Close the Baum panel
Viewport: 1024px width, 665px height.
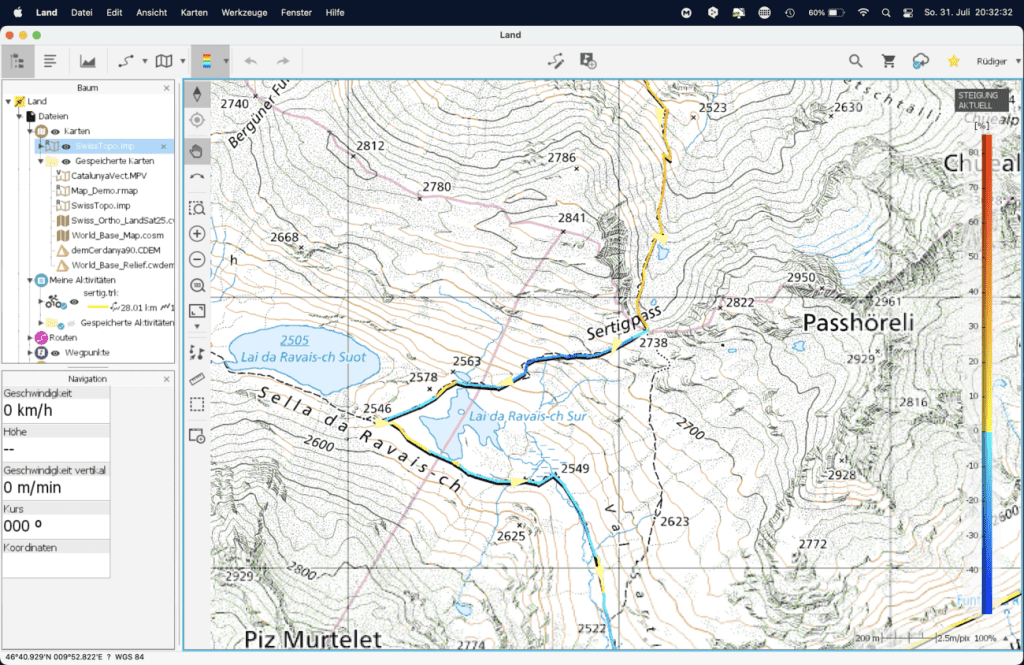[166, 88]
